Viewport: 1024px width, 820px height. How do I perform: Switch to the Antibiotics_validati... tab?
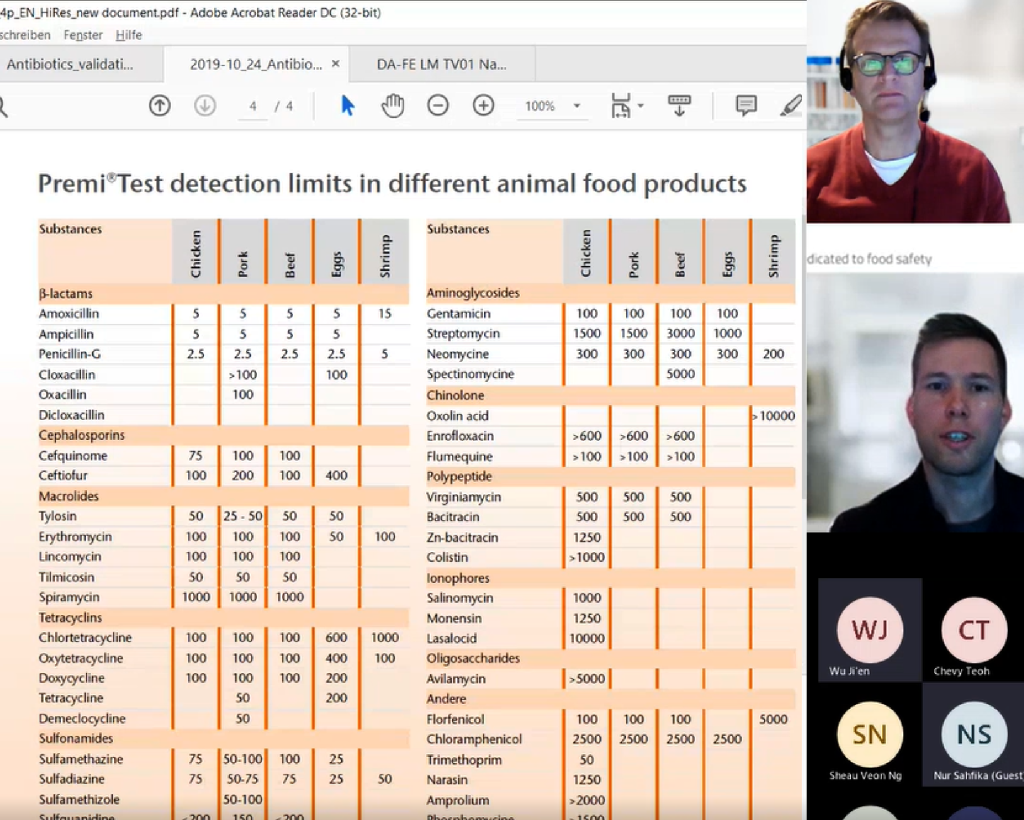70,64
